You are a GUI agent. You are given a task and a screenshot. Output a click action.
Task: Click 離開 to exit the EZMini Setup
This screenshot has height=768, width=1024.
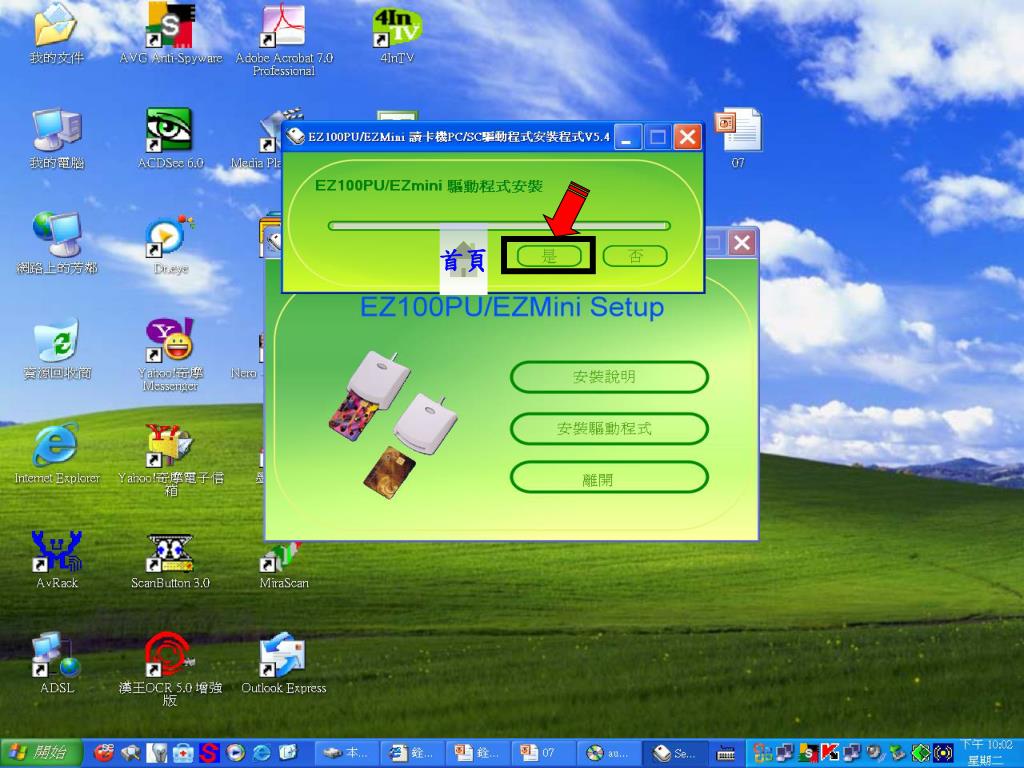[609, 479]
